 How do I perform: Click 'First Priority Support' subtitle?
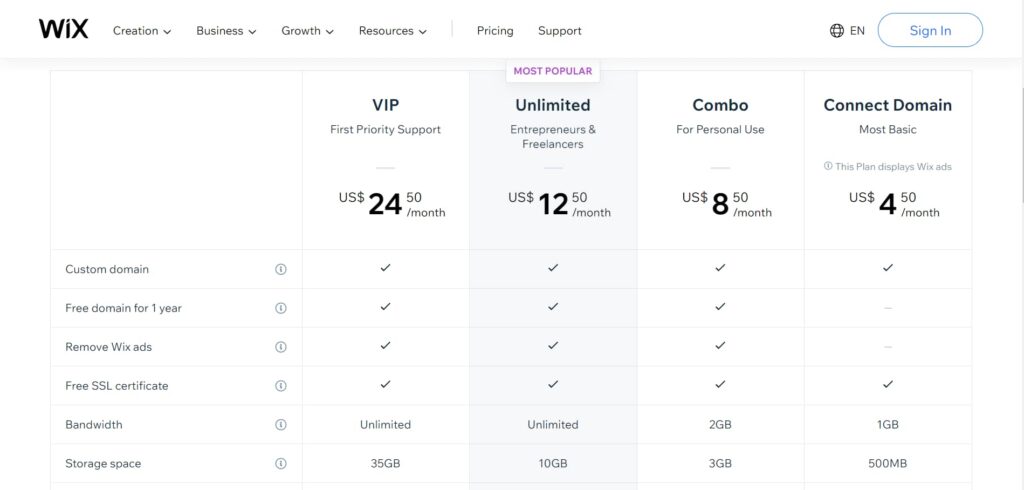point(385,129)
